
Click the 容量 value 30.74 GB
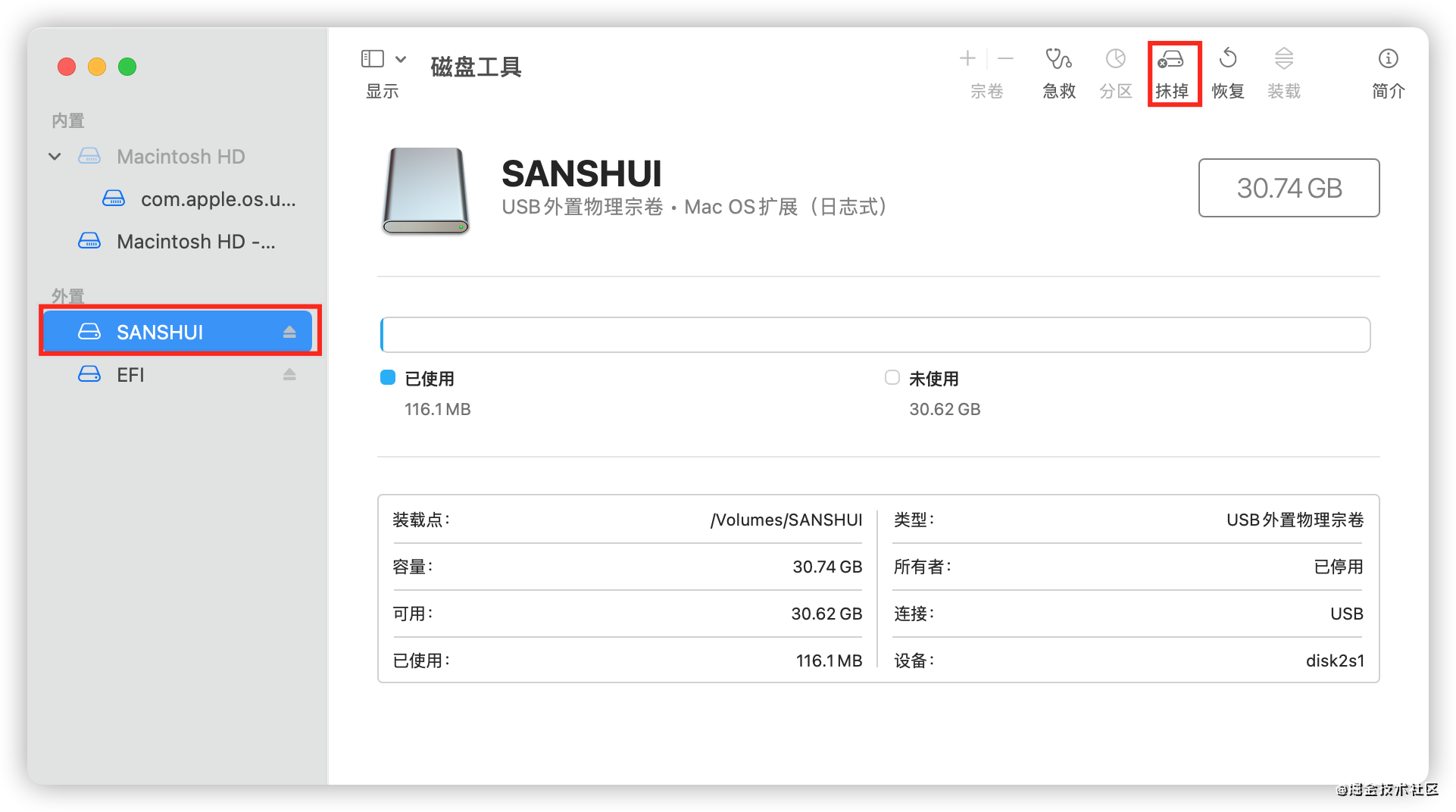pos(827,567)
